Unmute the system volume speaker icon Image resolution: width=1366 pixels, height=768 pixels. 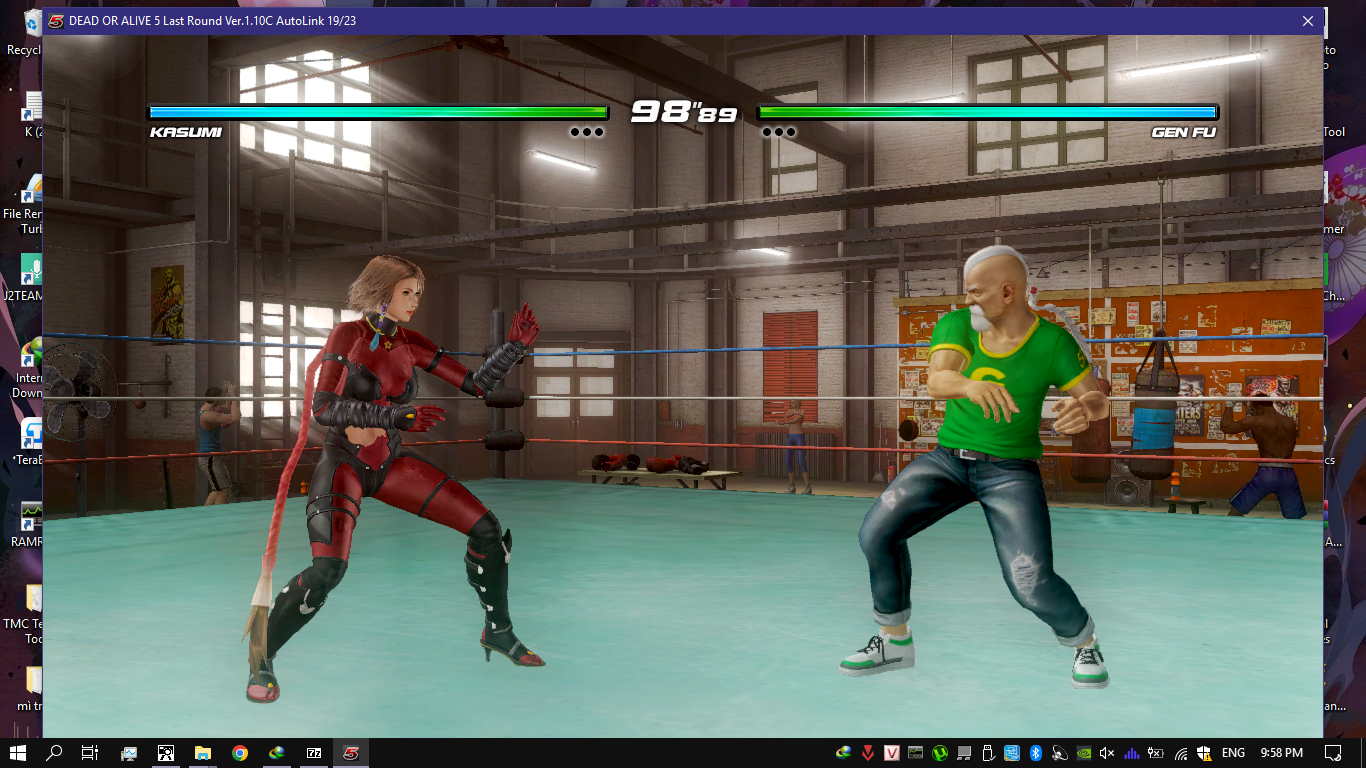(x=1107, y=753)
